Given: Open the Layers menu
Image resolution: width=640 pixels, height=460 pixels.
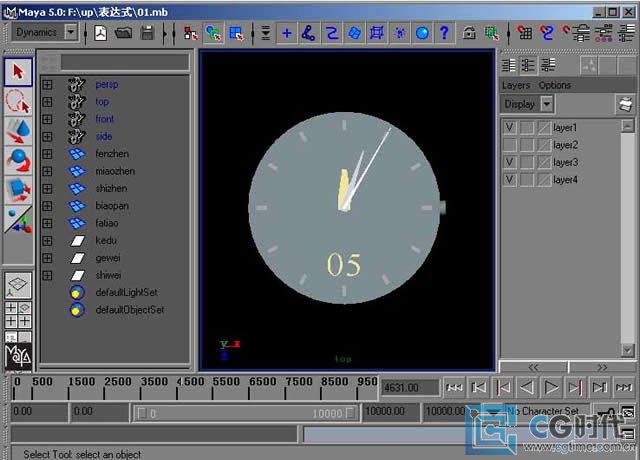Looking at the screenshot, I should point(516,85).
